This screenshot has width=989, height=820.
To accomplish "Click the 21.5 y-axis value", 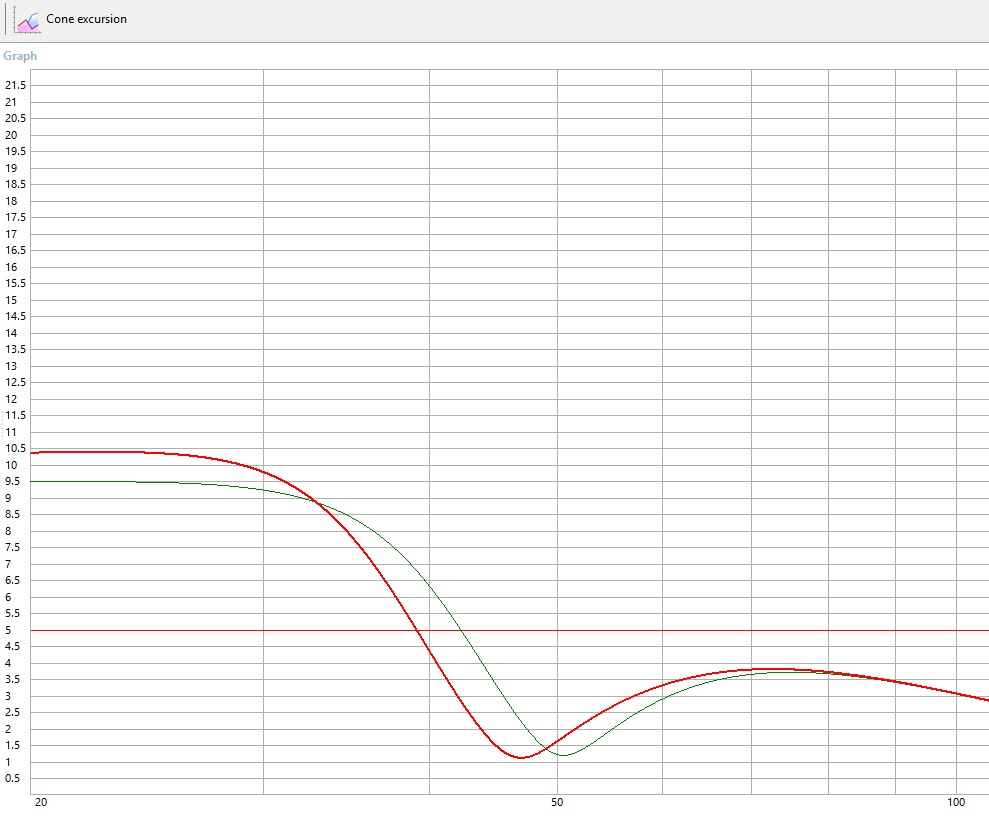I will (16, 85).
